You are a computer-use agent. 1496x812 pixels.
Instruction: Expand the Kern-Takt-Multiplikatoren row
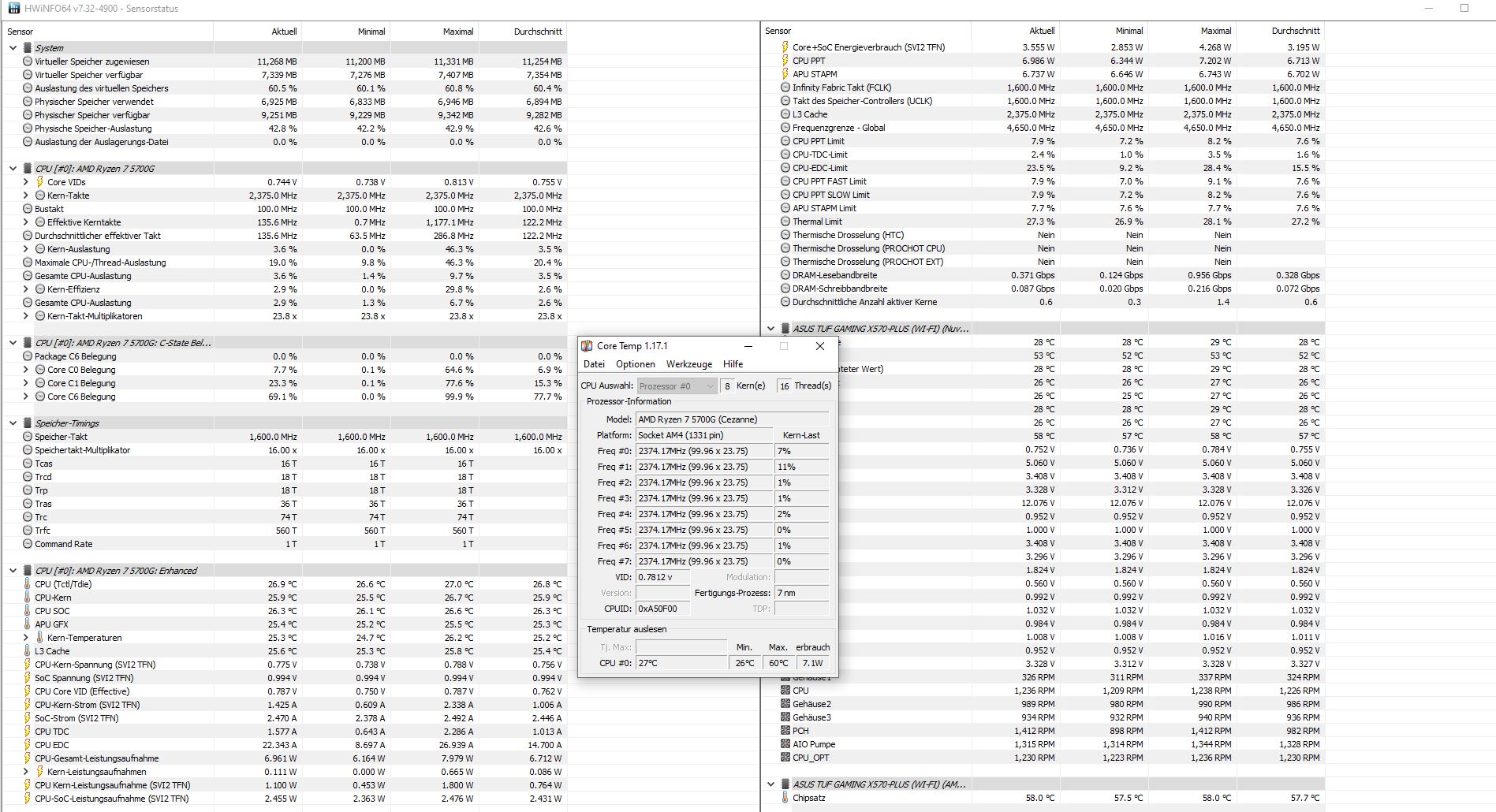[26, 316]
